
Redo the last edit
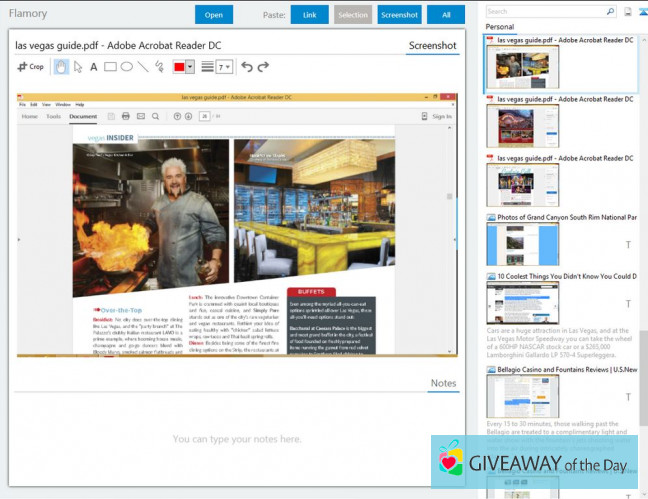tap(263, 67)
